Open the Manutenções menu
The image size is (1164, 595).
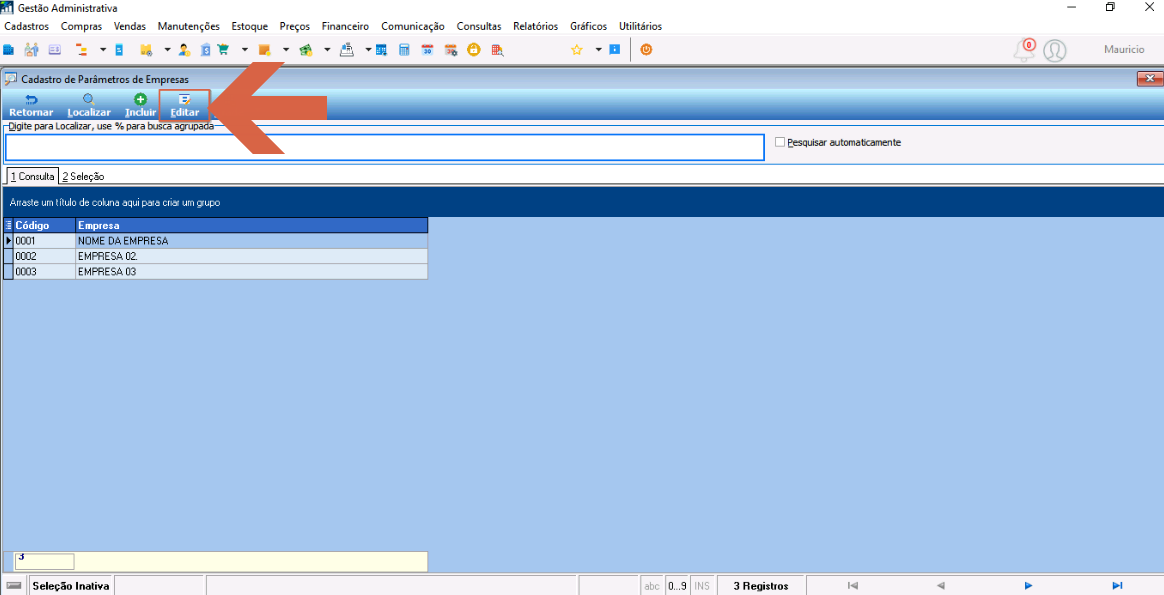(189, 26)
